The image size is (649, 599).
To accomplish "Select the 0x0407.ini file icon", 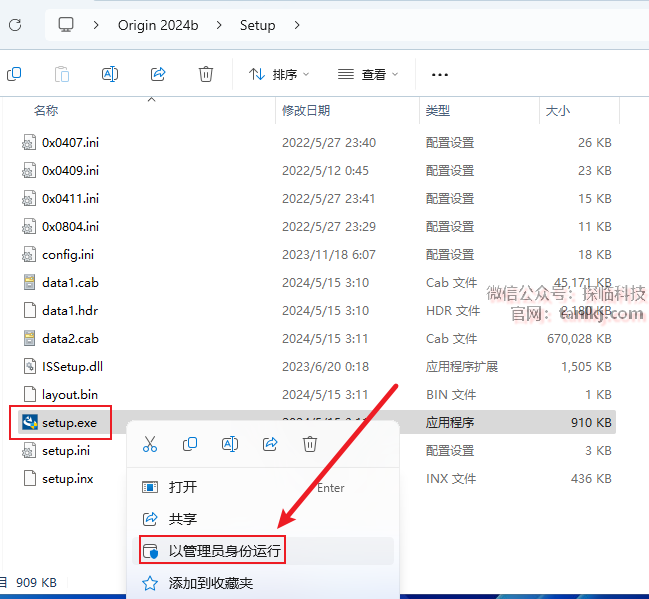I will point(29,143).
